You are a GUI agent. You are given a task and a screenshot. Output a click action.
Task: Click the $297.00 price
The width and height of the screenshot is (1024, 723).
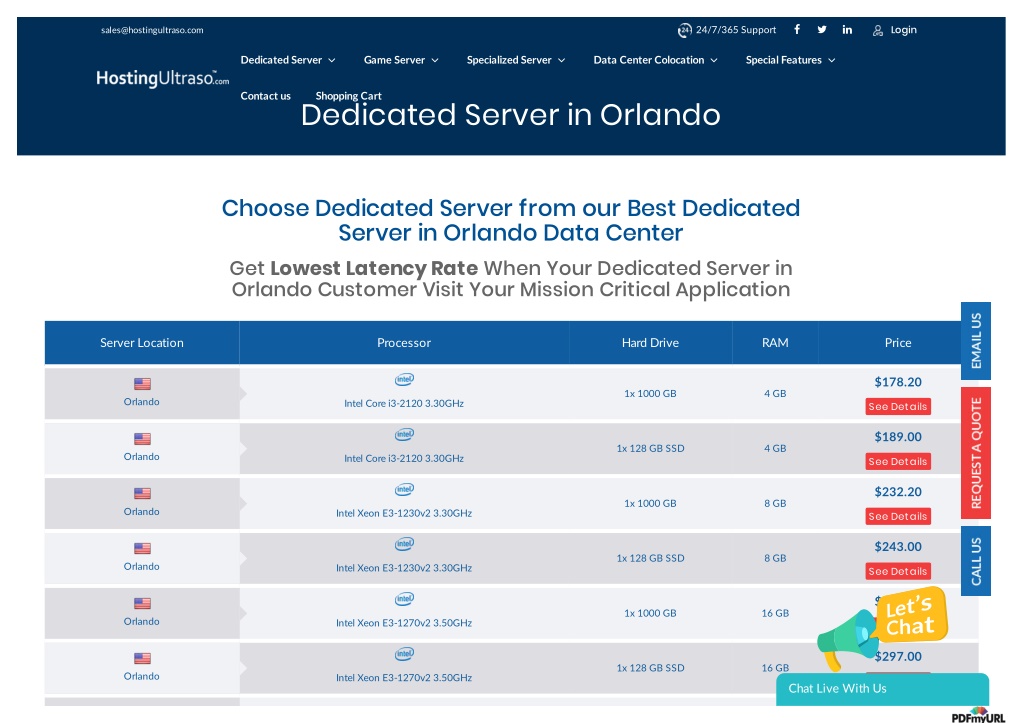click(x=898, y=656)
